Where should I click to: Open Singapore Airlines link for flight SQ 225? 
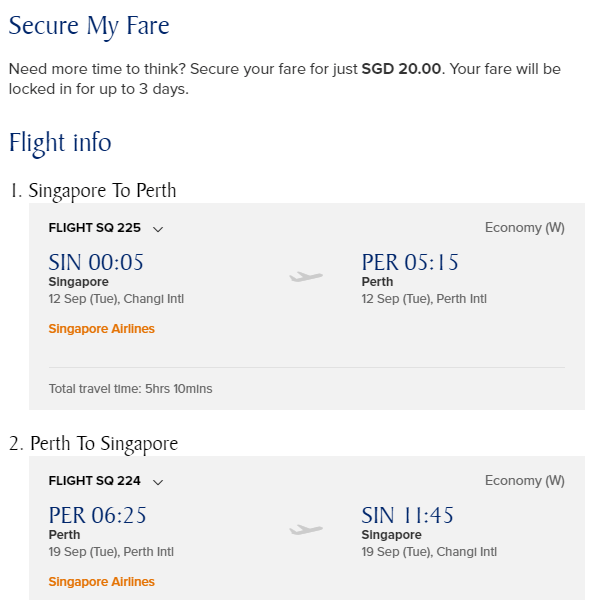tap(101, 329)
